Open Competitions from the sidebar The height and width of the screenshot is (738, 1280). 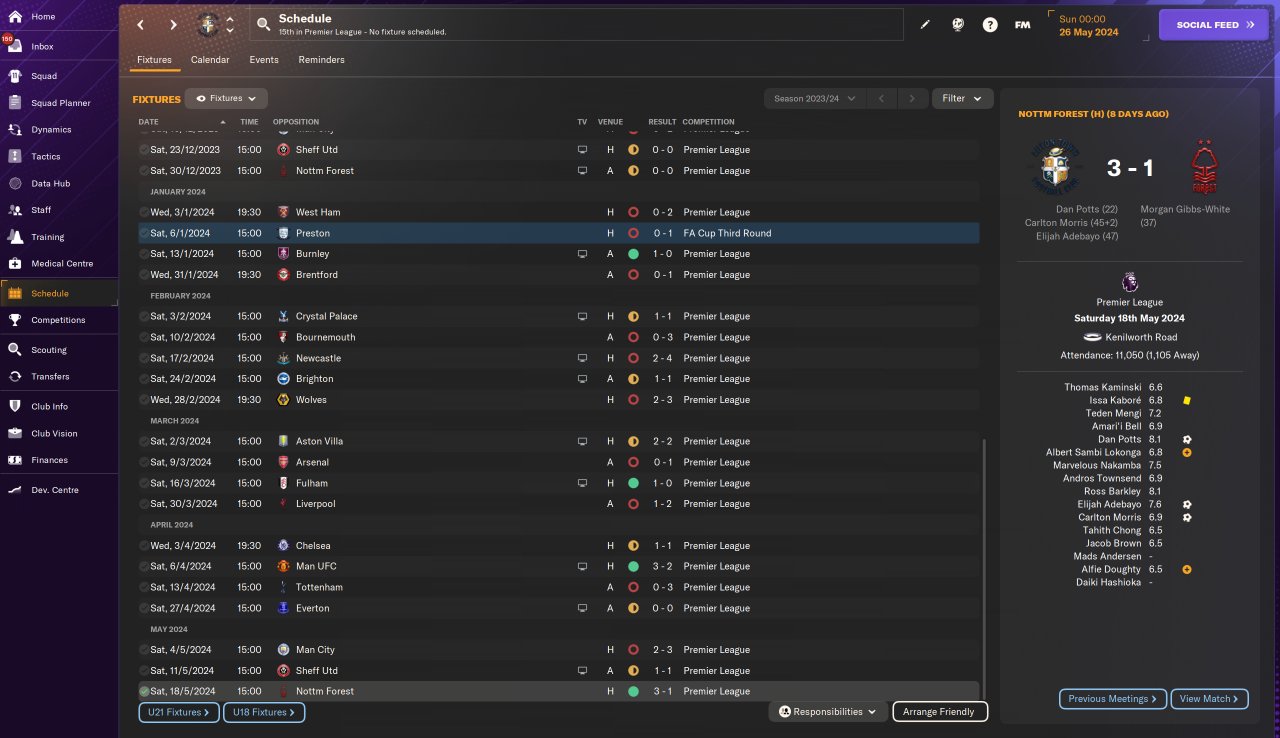click(58, 320)
